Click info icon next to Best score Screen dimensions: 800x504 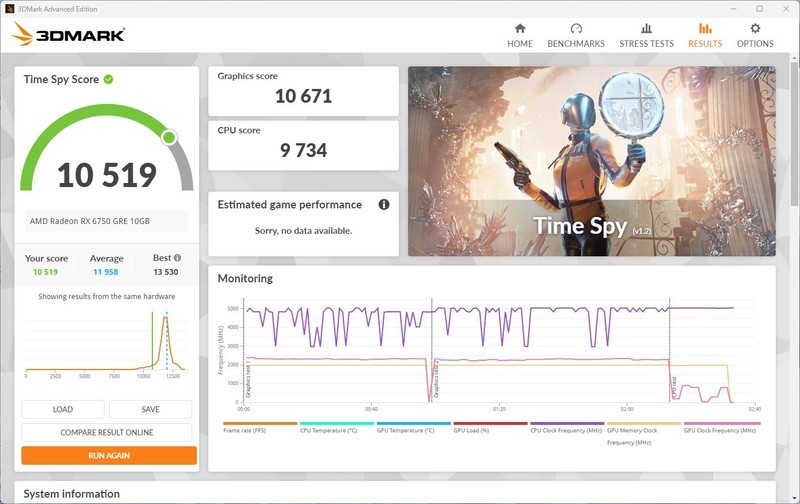tap(177, 258)
